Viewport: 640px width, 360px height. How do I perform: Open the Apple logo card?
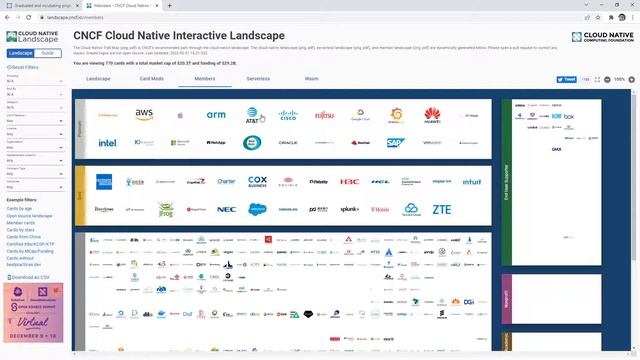(180, 116)
